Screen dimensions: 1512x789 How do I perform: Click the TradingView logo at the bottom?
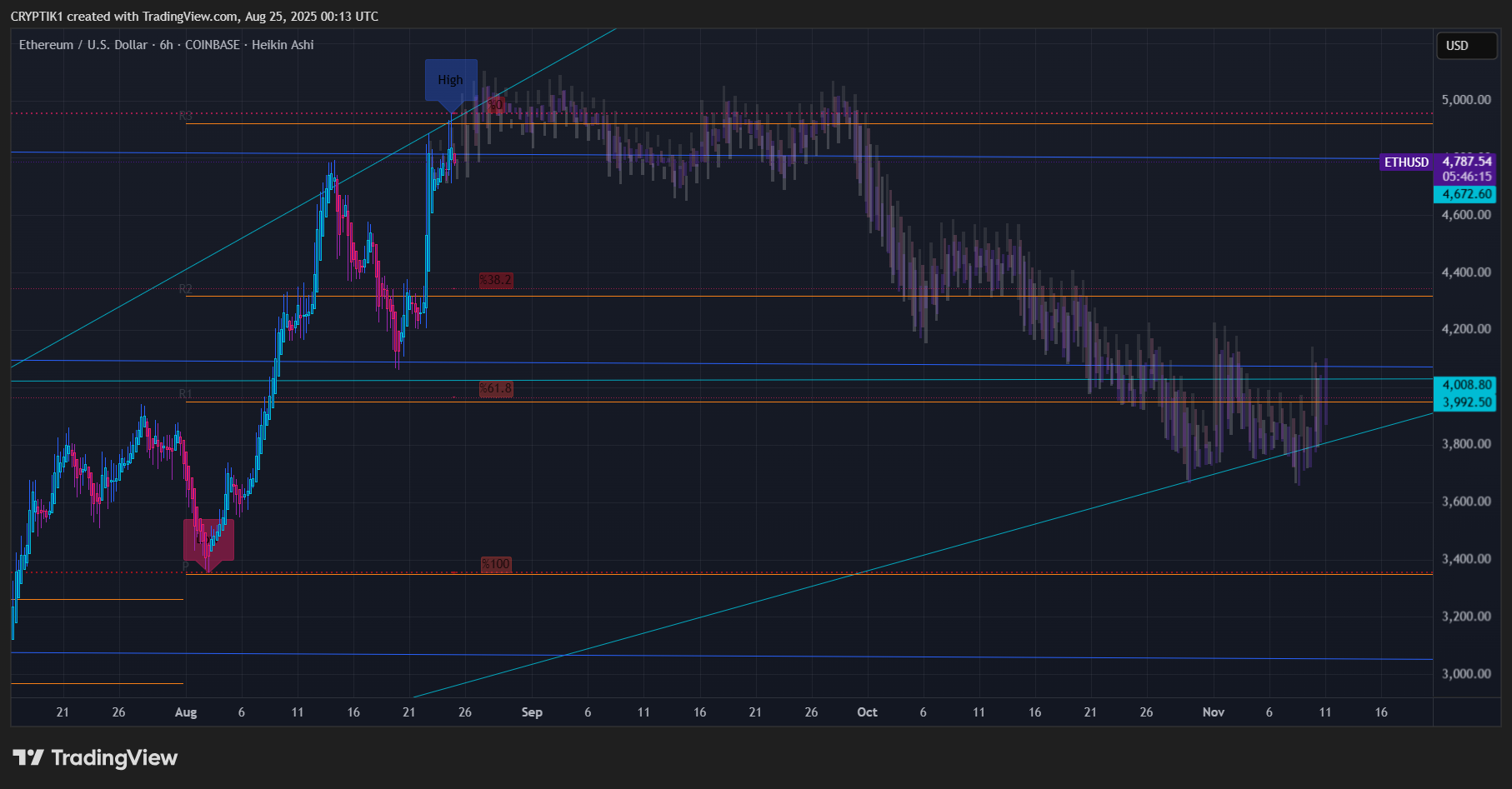95,757
